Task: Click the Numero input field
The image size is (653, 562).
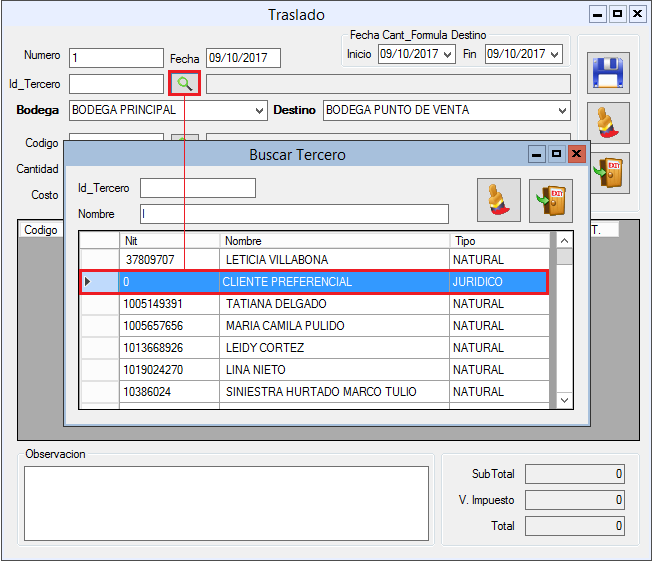Action: point(116,58)
